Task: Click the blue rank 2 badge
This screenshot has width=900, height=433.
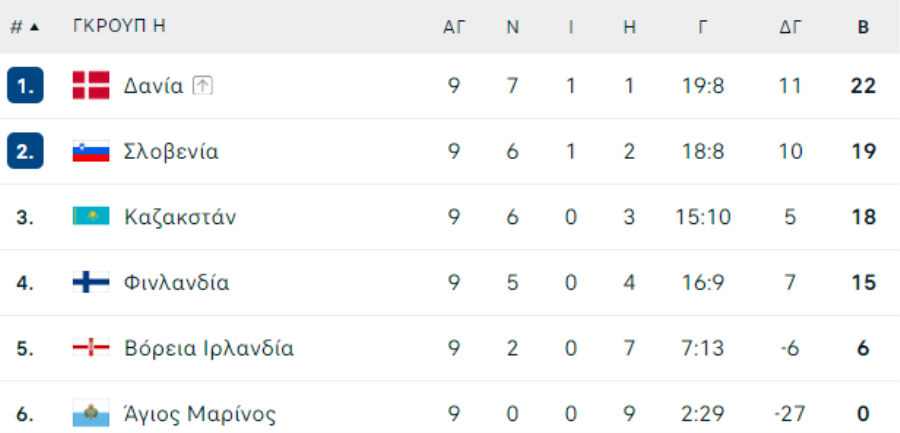Action: [x=25, y=152]
